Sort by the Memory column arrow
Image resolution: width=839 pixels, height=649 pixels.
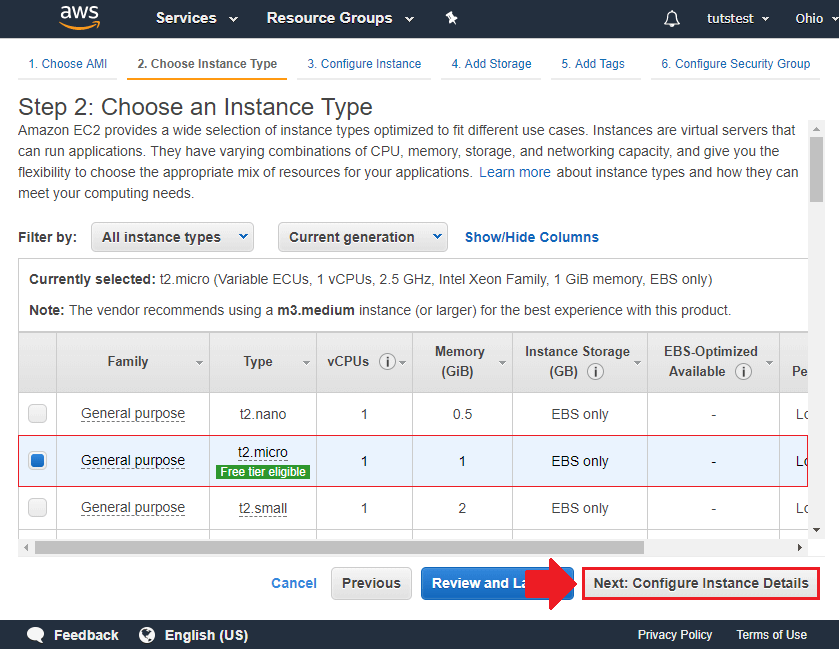click(502, 363)
